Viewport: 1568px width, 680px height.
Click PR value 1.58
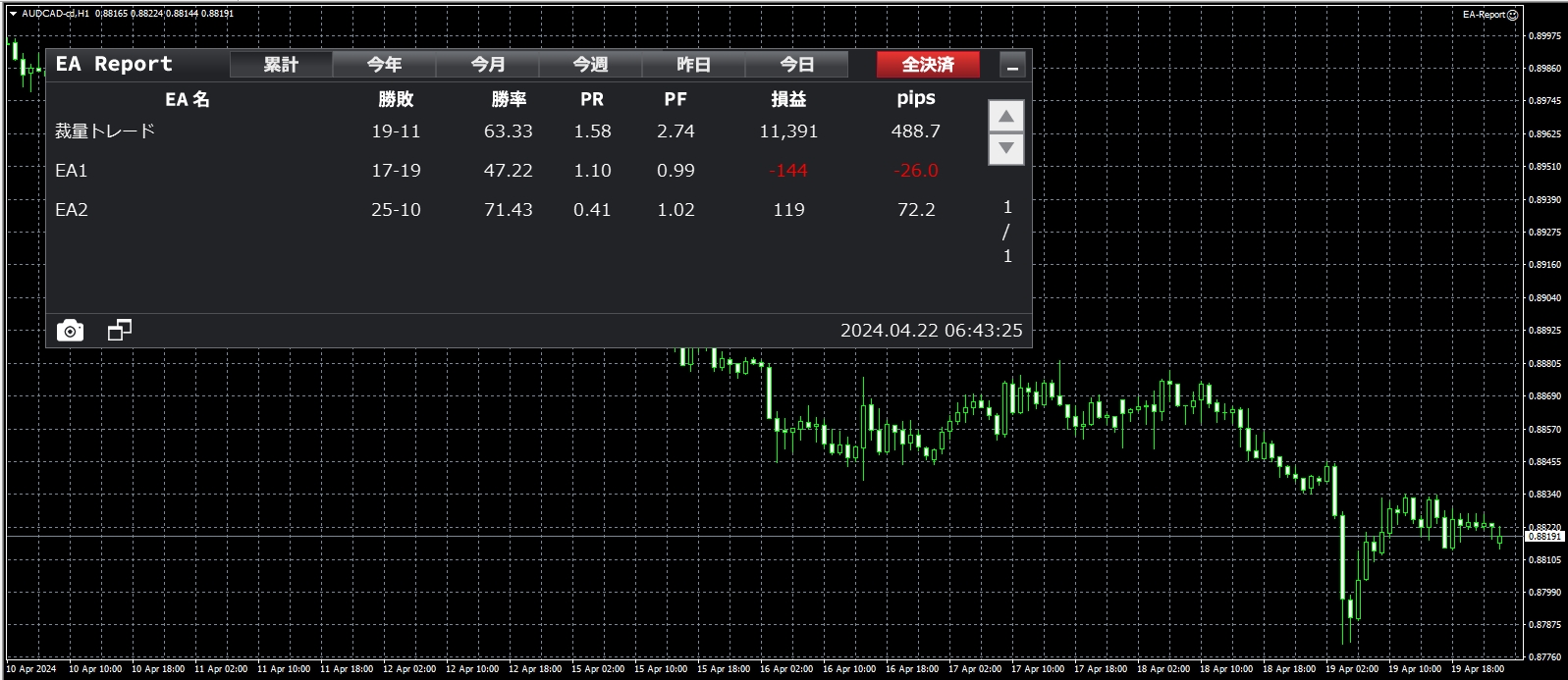592,131
